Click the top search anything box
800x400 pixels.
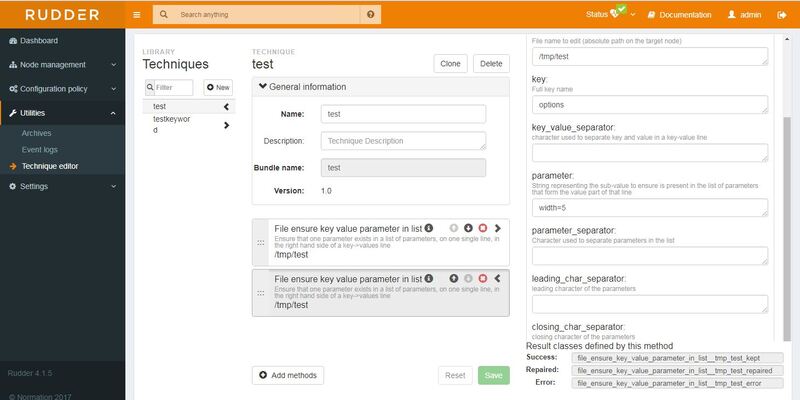pyautogui.click(x=267, y=15)
